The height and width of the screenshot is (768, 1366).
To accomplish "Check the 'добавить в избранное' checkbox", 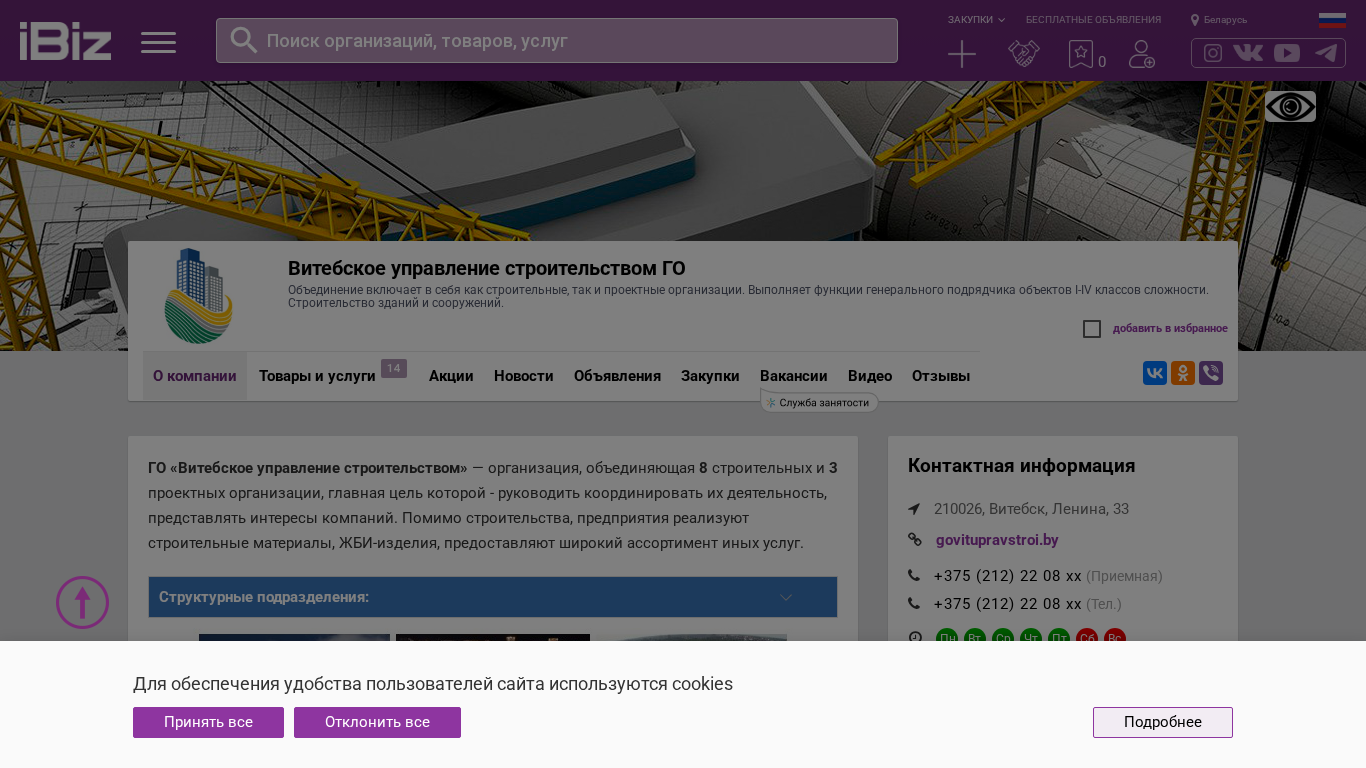I will pos(1092,329).
